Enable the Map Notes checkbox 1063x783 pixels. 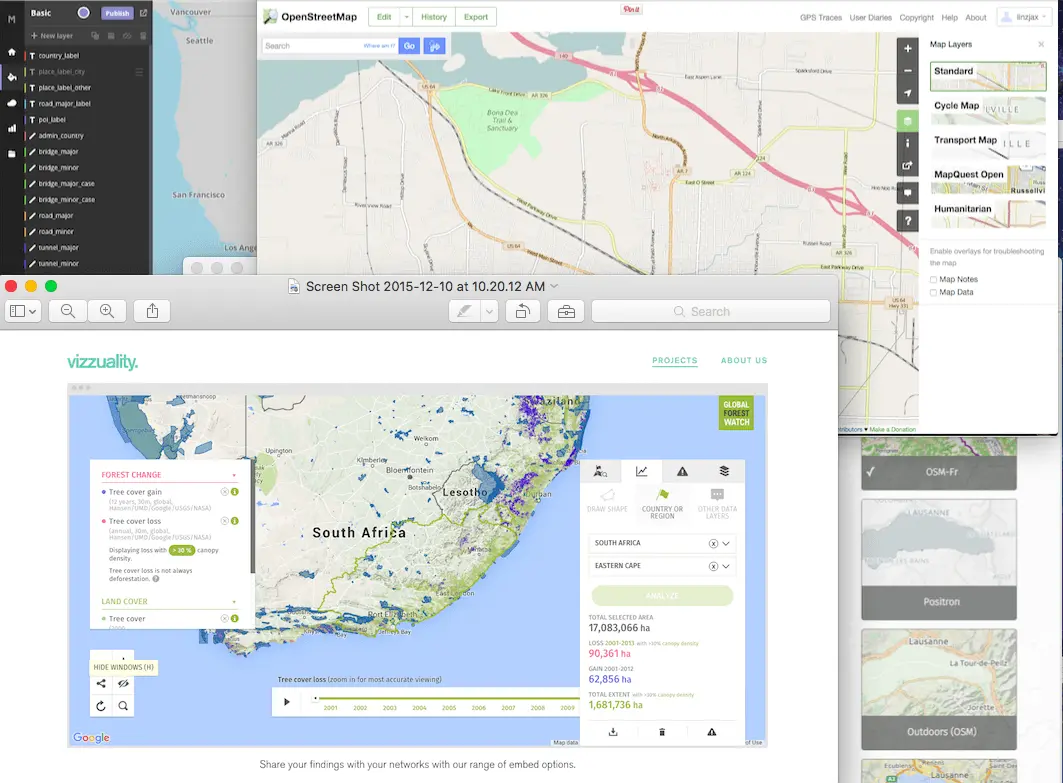934,279
